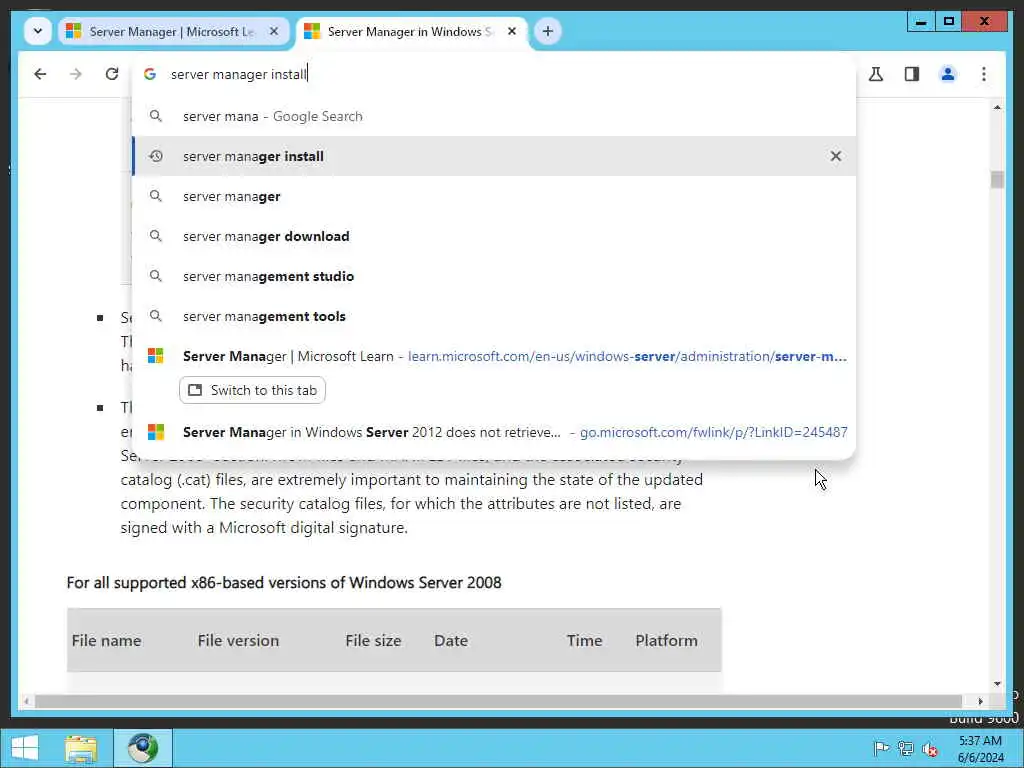Click the forward navigation arrow

(76, 74)
